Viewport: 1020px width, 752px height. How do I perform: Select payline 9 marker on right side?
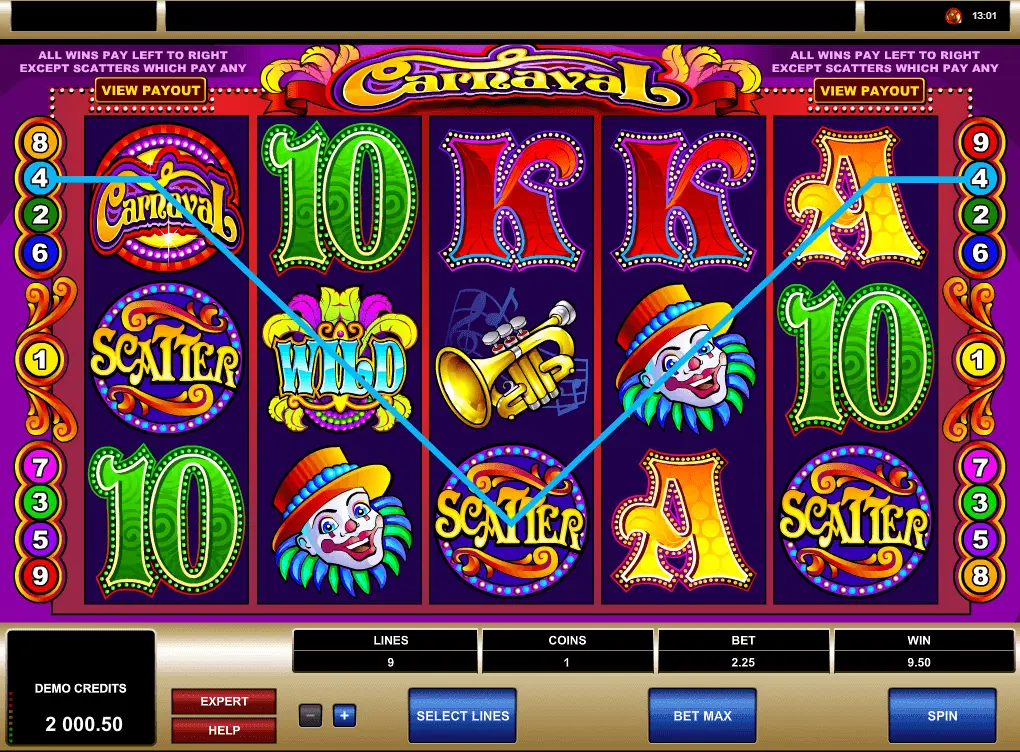[x=980, y=142]
